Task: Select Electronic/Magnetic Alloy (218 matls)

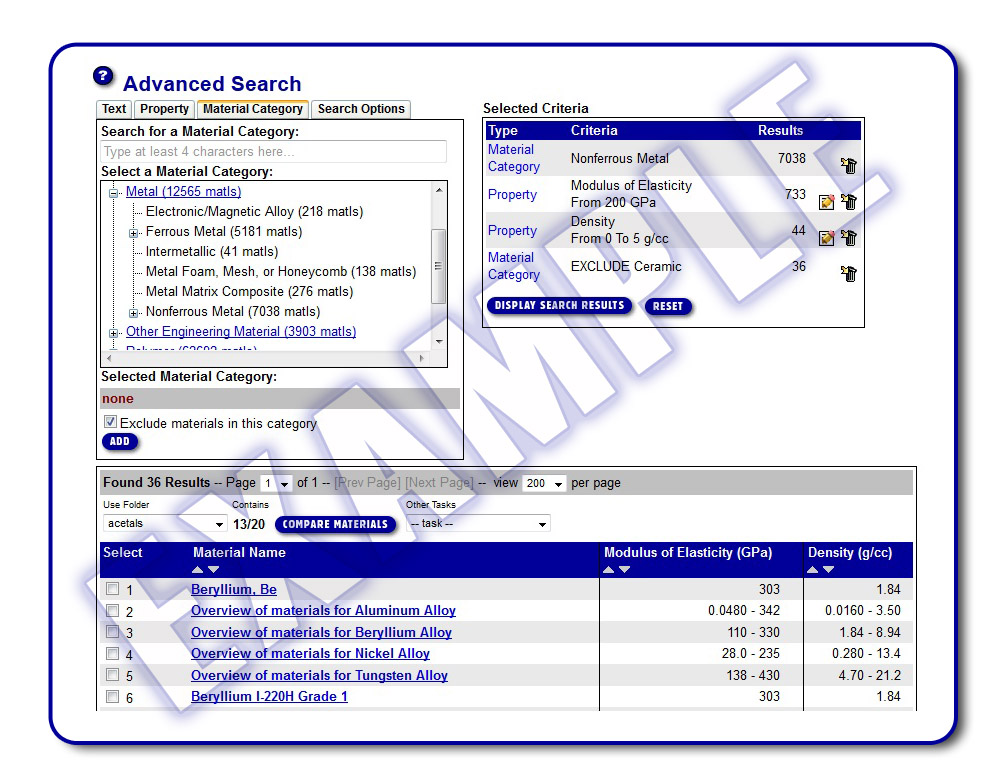Action: 255,211
